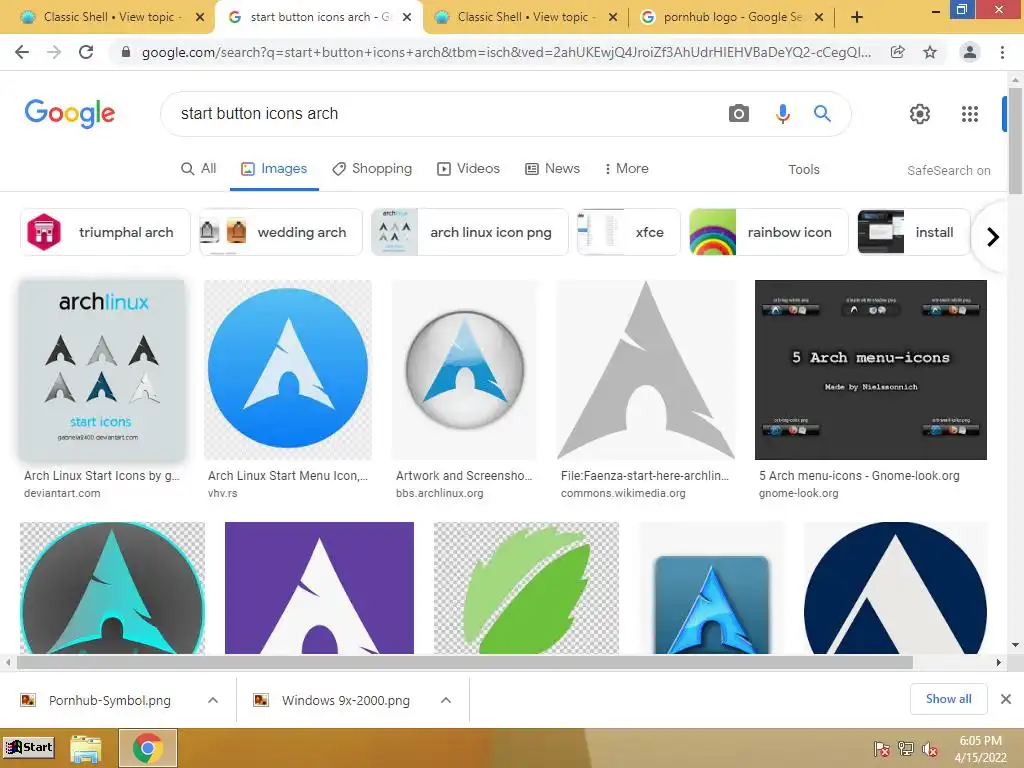Select the xfce suggestion chip

click(628, 232)
